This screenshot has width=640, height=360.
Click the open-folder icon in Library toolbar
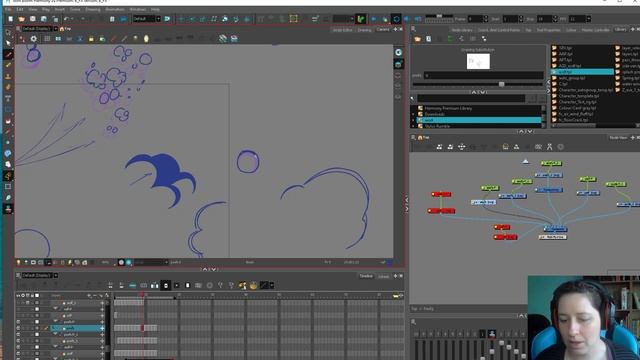click(x=417, y=39)
